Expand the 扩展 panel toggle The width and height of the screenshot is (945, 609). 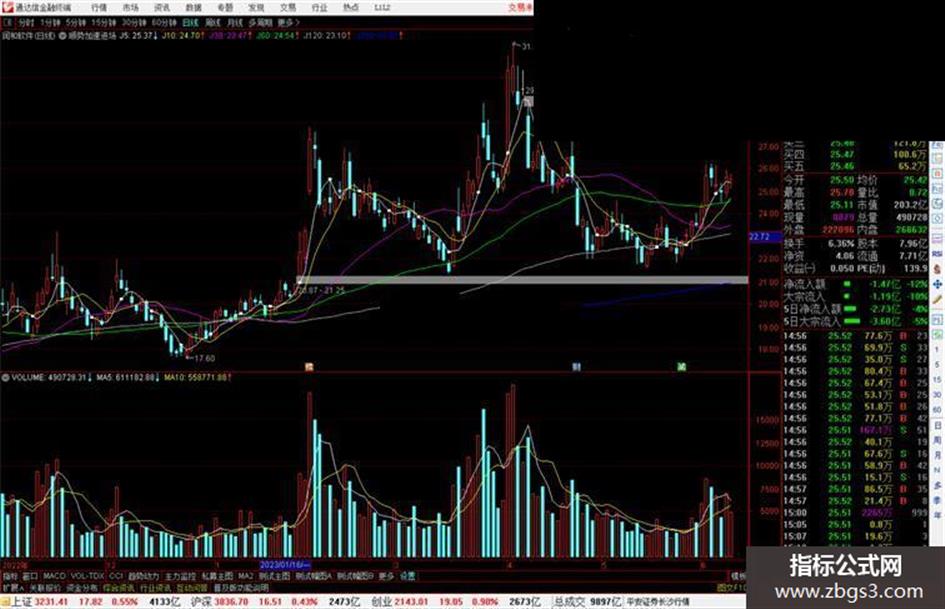coord(13,587)
